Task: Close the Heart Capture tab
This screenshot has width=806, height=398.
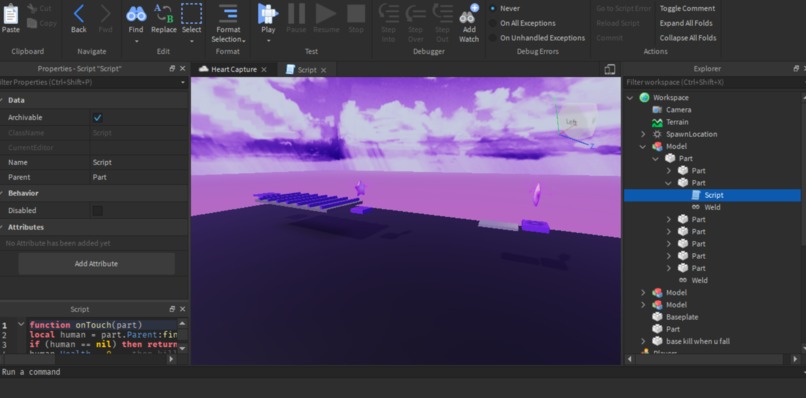Action: tap(264, 69)
